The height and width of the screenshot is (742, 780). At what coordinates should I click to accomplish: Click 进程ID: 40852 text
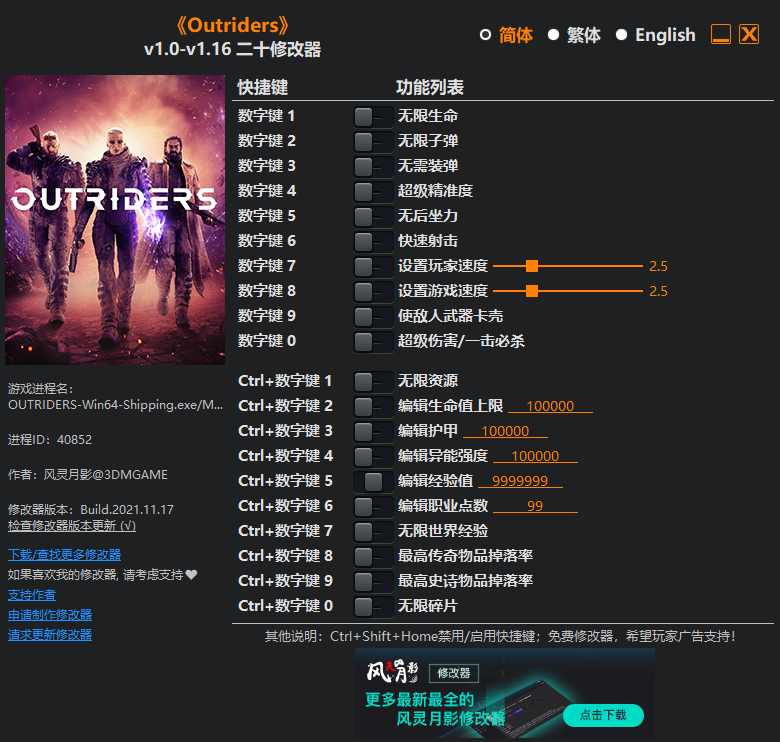50,440
